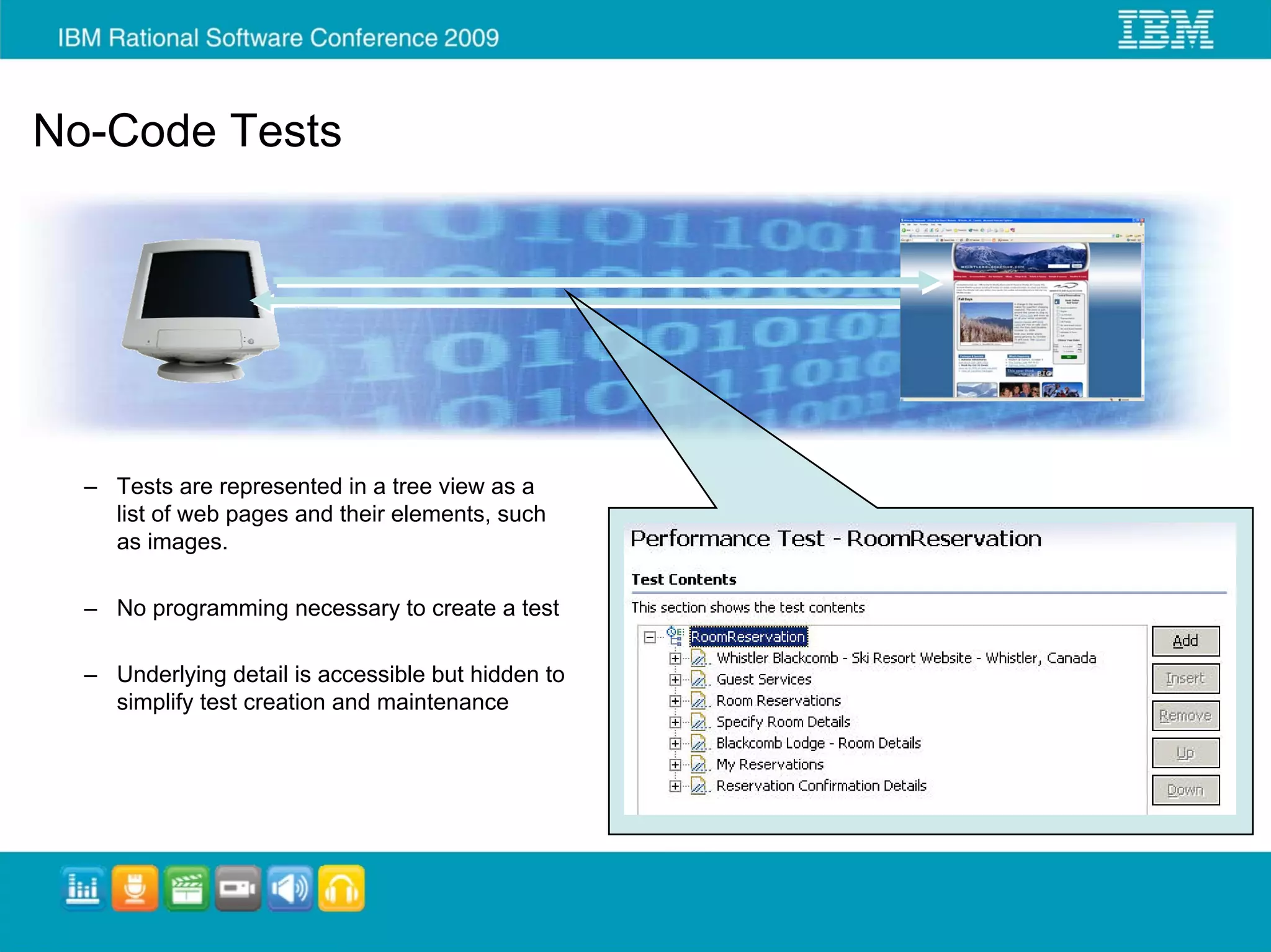The width and height of the screenshot is (1271, 952).
Task: Click the Down button
Action: pos(1185,790)
